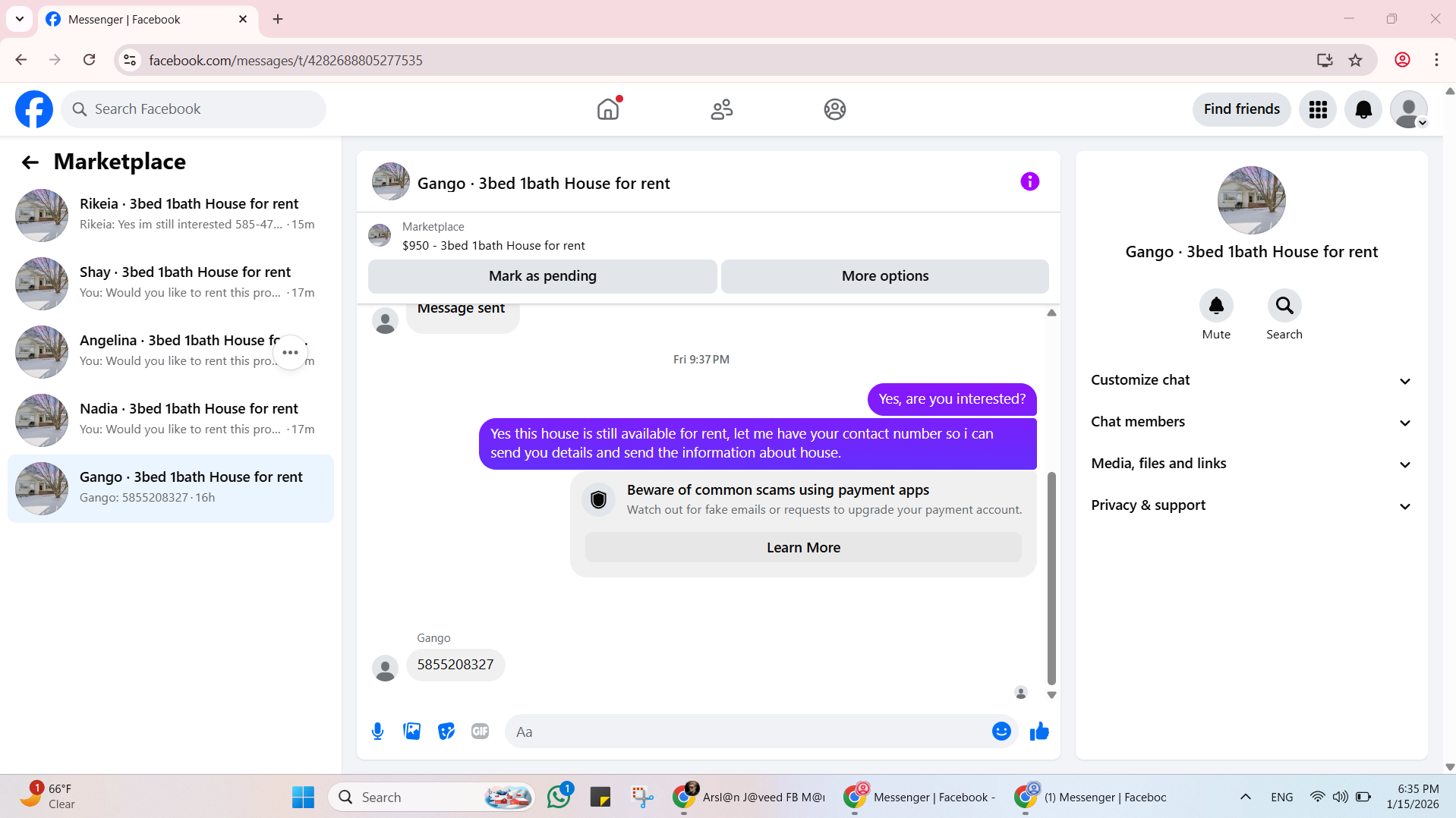Open Chrome profile icon
The width and height of the screenshot is (1456, 818).
1402,60
